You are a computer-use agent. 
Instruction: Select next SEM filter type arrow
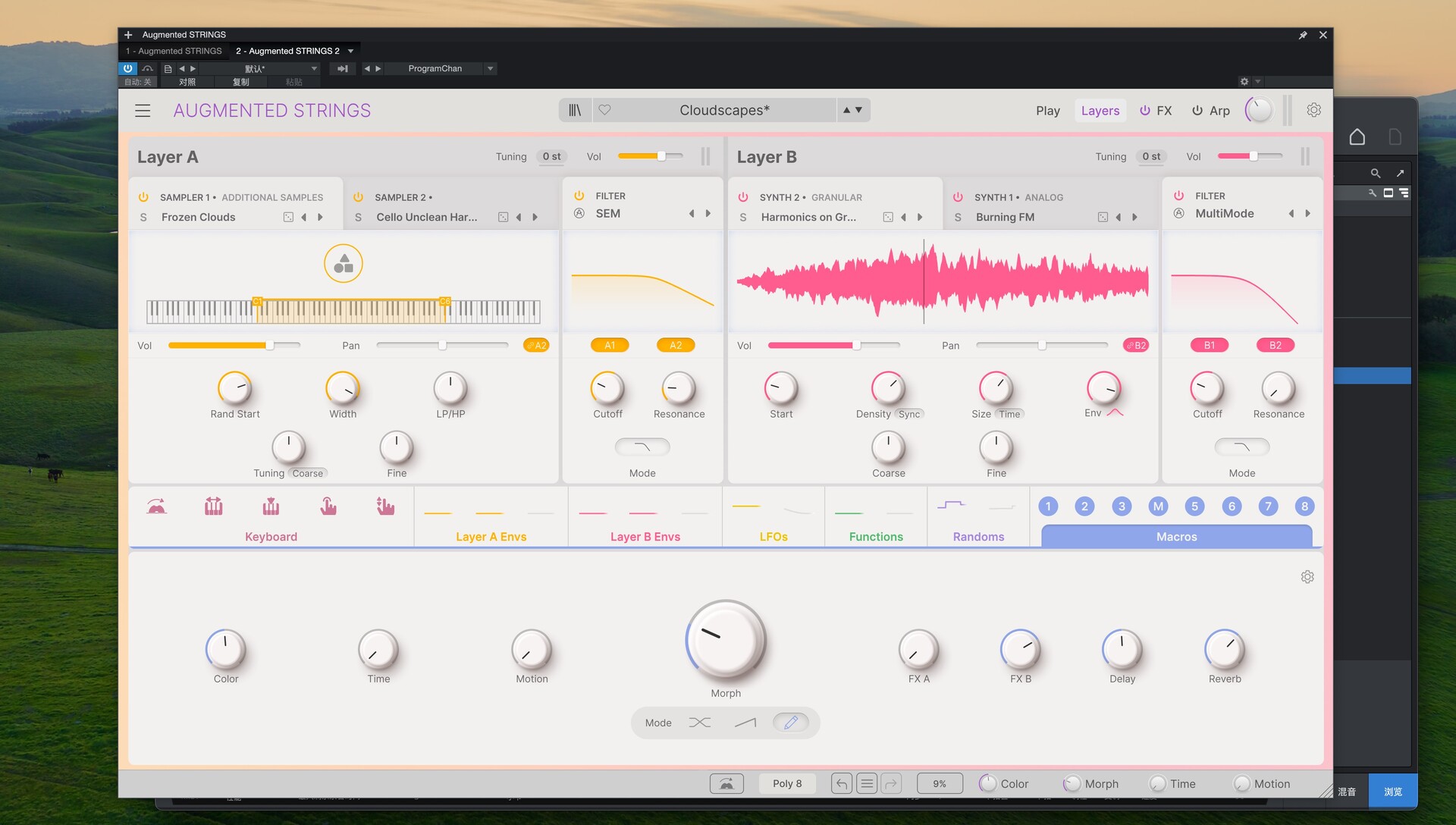pyautogui.click(x=708, y=214)
